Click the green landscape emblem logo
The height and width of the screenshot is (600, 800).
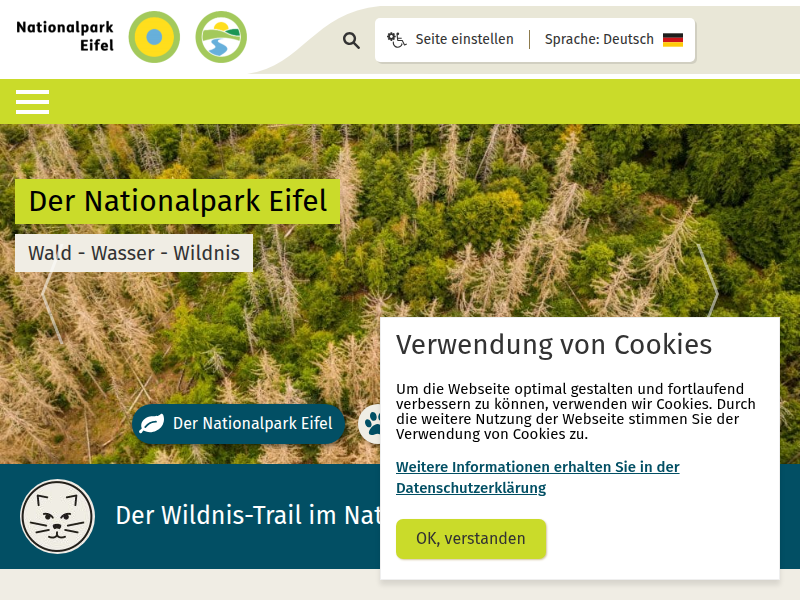[221, 37]
